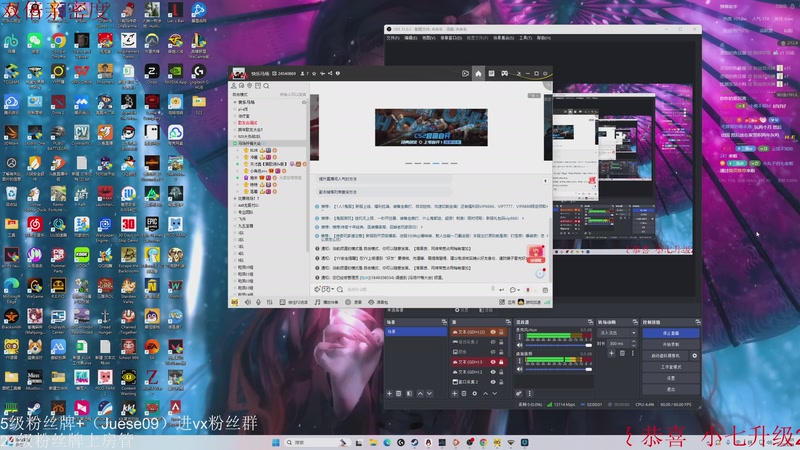800x450 pixels.
Task: Remove selected scene with OBS trash icon
Action: [399, 393]
